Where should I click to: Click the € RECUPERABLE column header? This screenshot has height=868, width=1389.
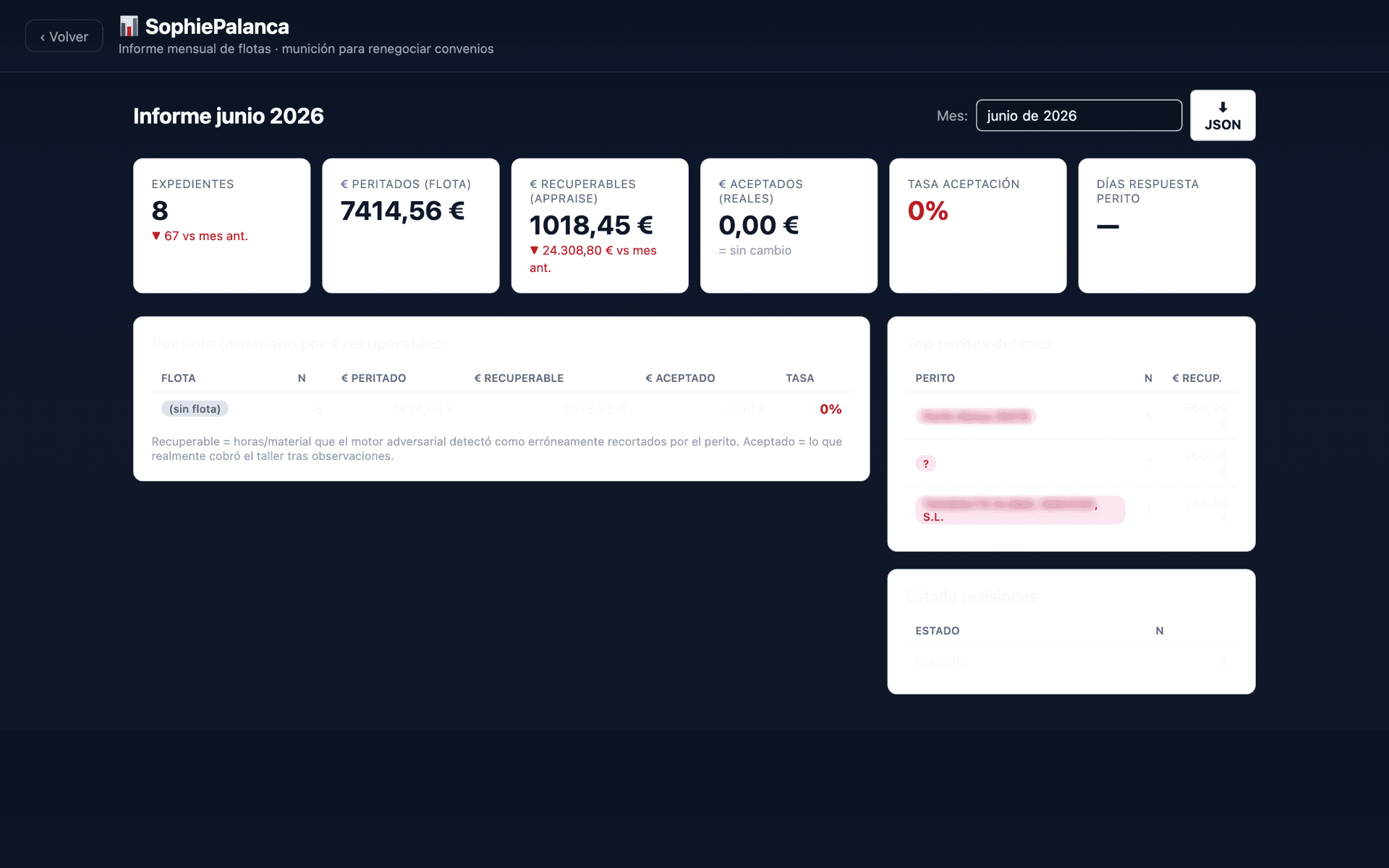[x=519, y=378]
